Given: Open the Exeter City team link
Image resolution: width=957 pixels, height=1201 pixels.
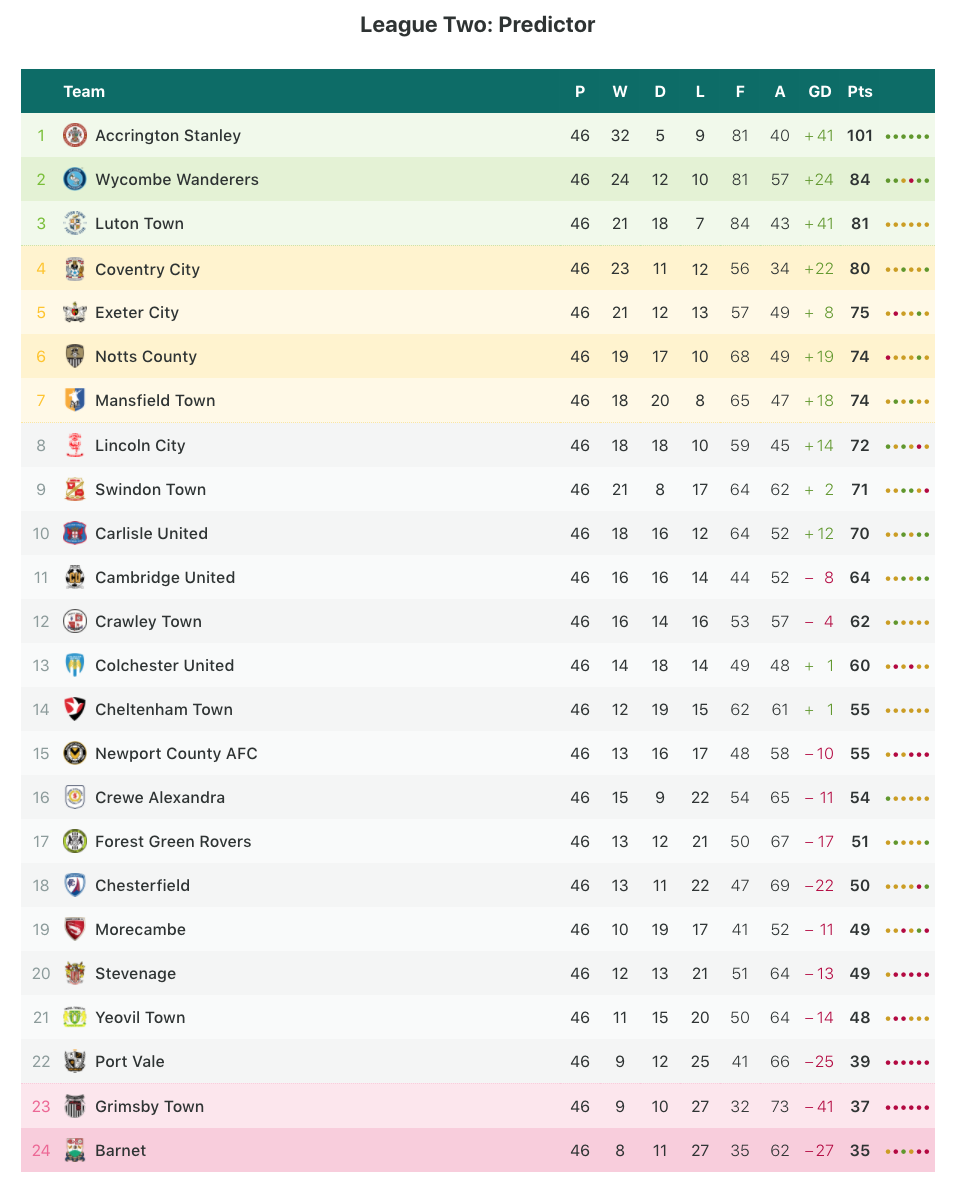Looking at the screenshot, I should point(137,312).
